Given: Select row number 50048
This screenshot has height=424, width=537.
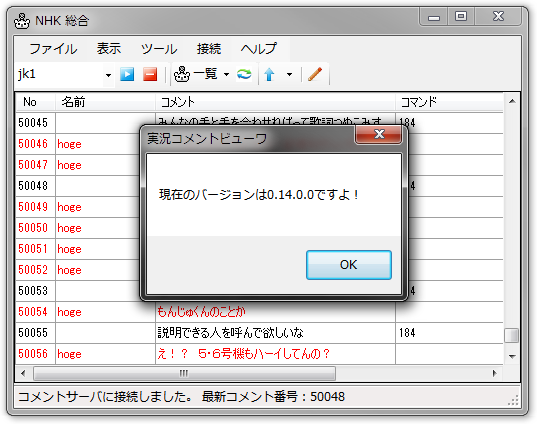Looking at the screenshot, I should pyautogui.click(x=33, y=186).
